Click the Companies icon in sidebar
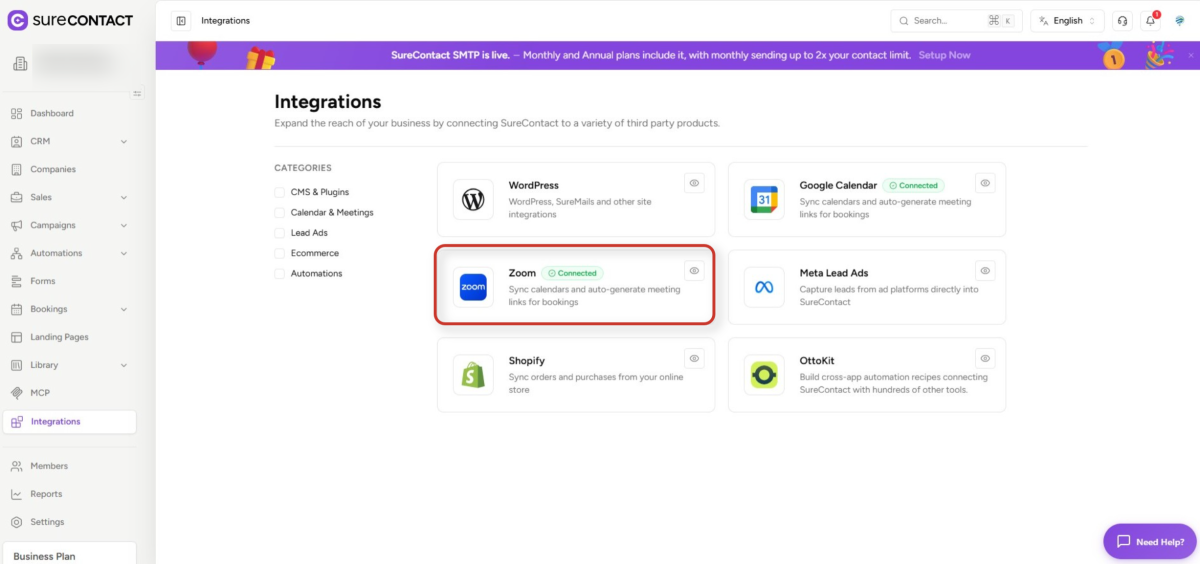 17,169
